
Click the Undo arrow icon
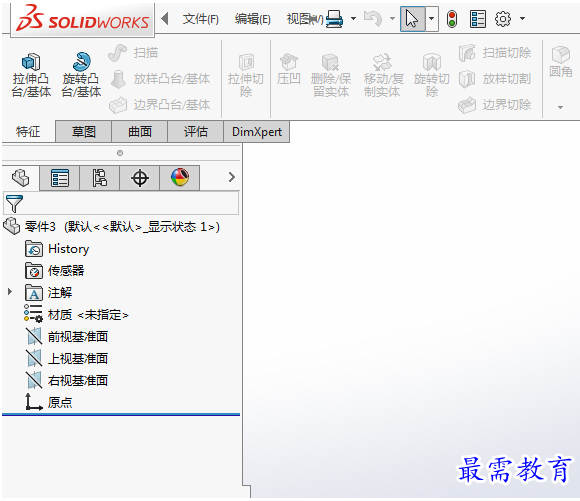tap(373, 19)
